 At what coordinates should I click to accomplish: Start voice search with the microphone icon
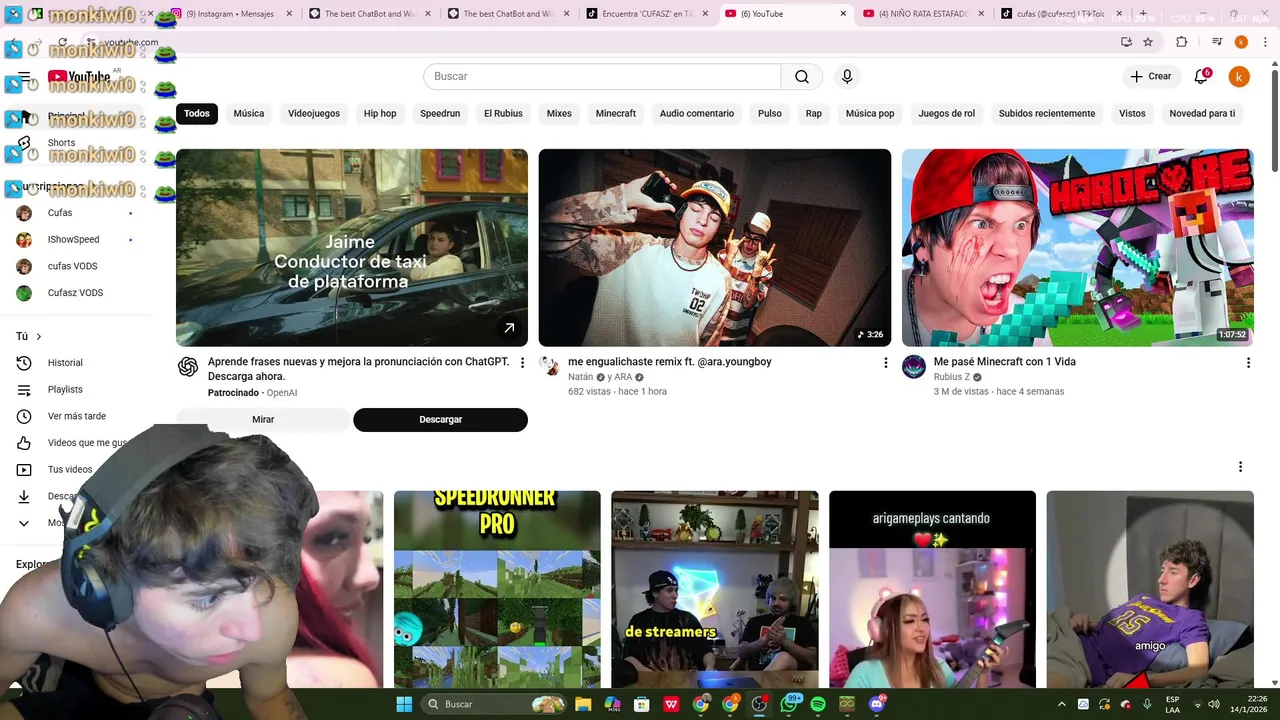pos(847,77)
